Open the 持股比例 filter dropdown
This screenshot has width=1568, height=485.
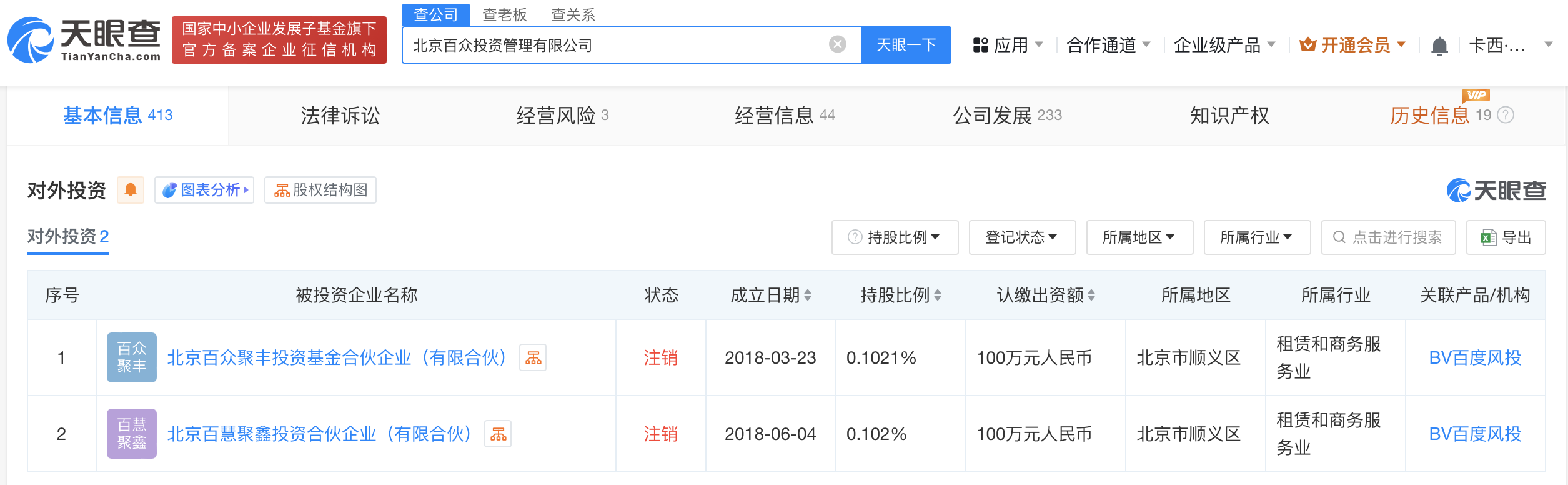(895, 237)
